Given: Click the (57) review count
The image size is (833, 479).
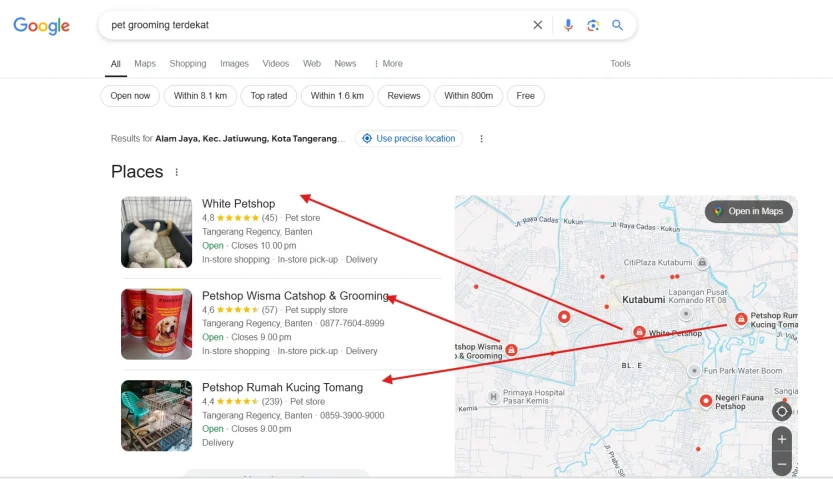Looking at the screenshot, I should pyautogui.click(x=269, y=310).
